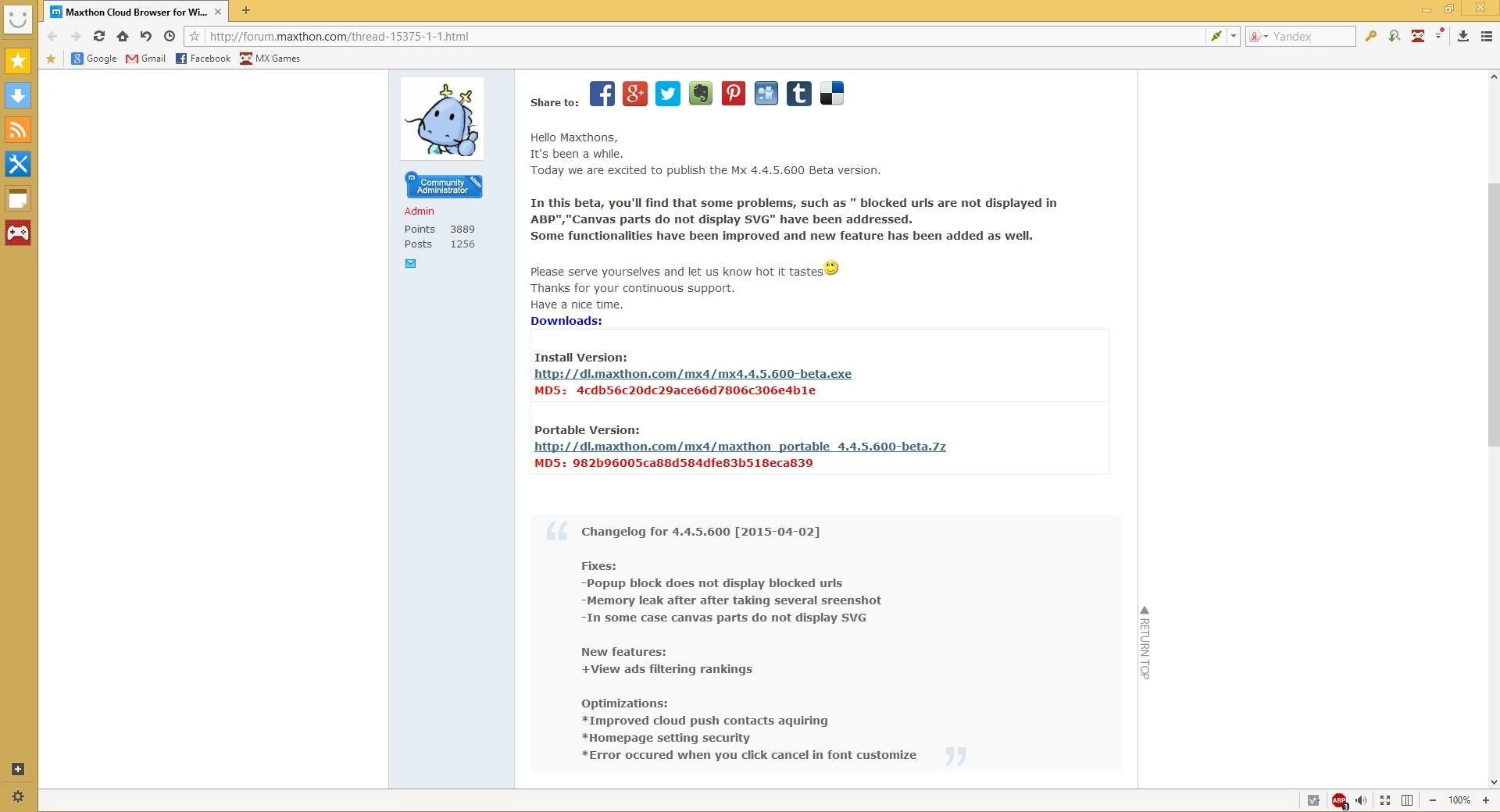Open the Admin username link

click(x=420, y=212)
